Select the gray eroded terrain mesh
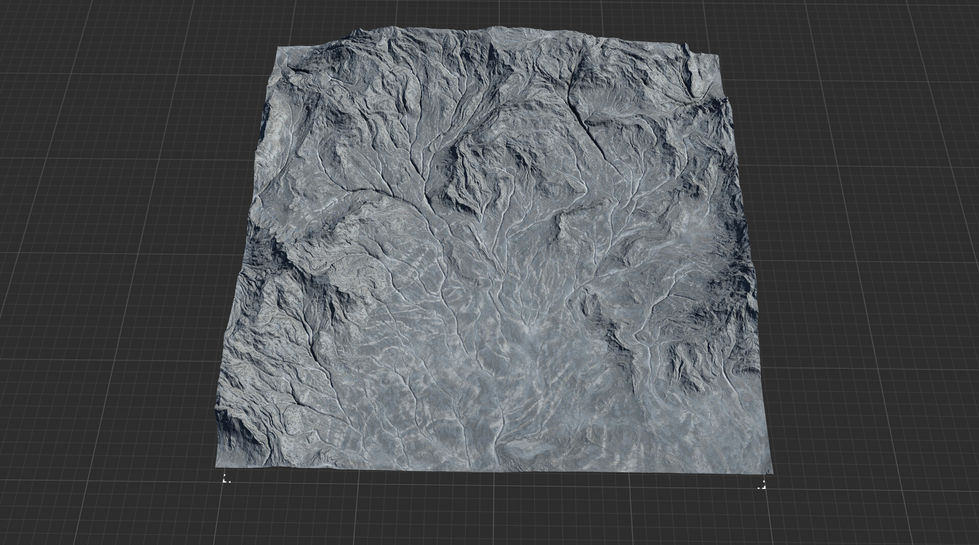Viewport: 979px width, 545px height. click(x=493, y=250)
